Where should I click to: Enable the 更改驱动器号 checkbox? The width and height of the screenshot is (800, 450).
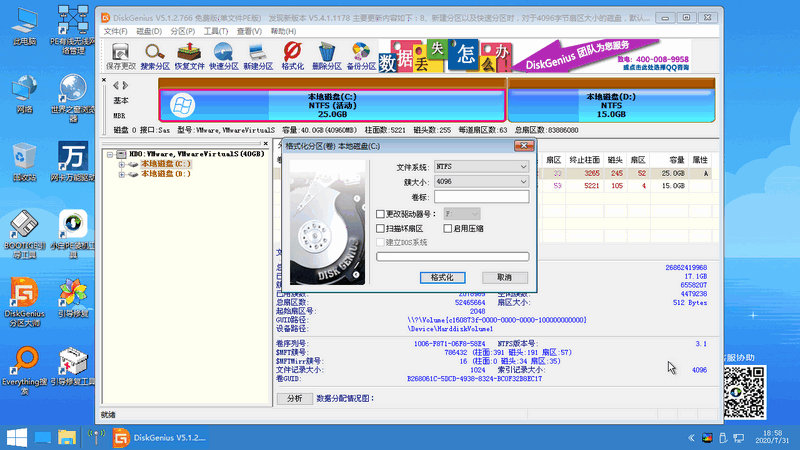point(380,214)
